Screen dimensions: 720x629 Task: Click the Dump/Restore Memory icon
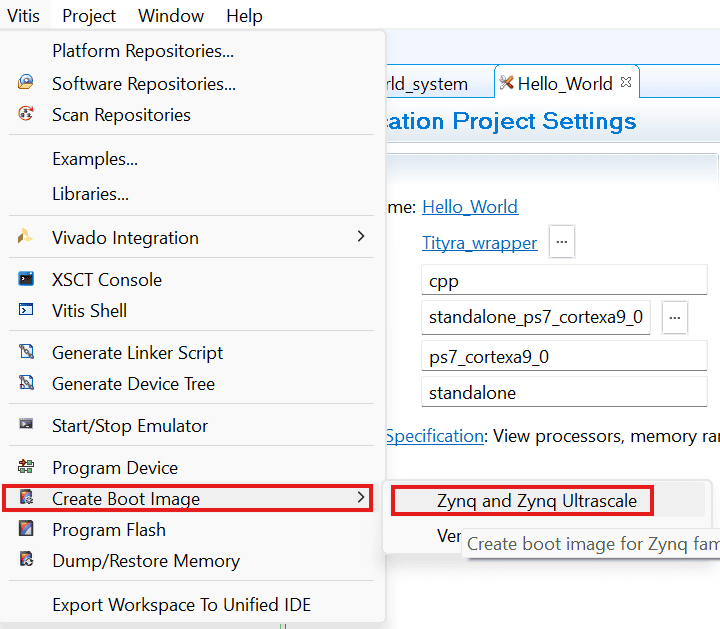coord(26,561)
